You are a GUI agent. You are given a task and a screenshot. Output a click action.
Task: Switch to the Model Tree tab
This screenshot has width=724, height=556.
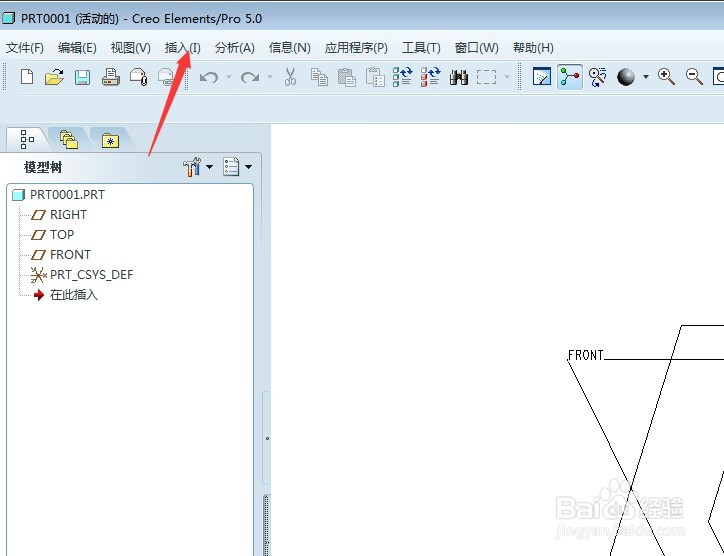pos(27,139)
